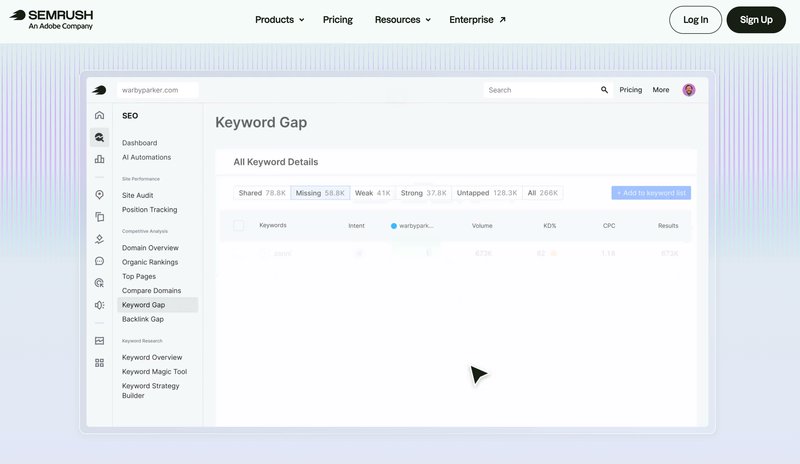Select the SEO toolkit sidebar icon
Viewport: 800px width, 464px height.
[99, 137]
